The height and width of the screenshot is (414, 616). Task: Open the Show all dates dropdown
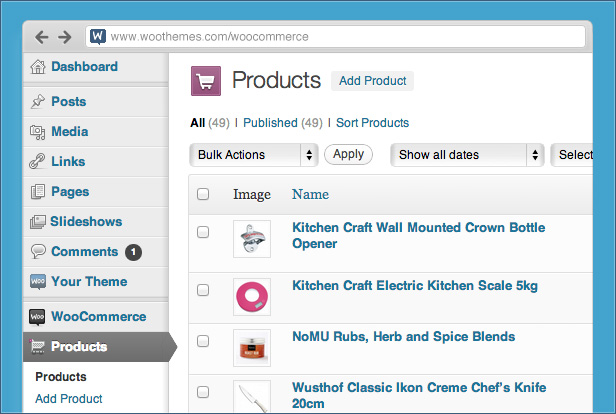[467, 155]
